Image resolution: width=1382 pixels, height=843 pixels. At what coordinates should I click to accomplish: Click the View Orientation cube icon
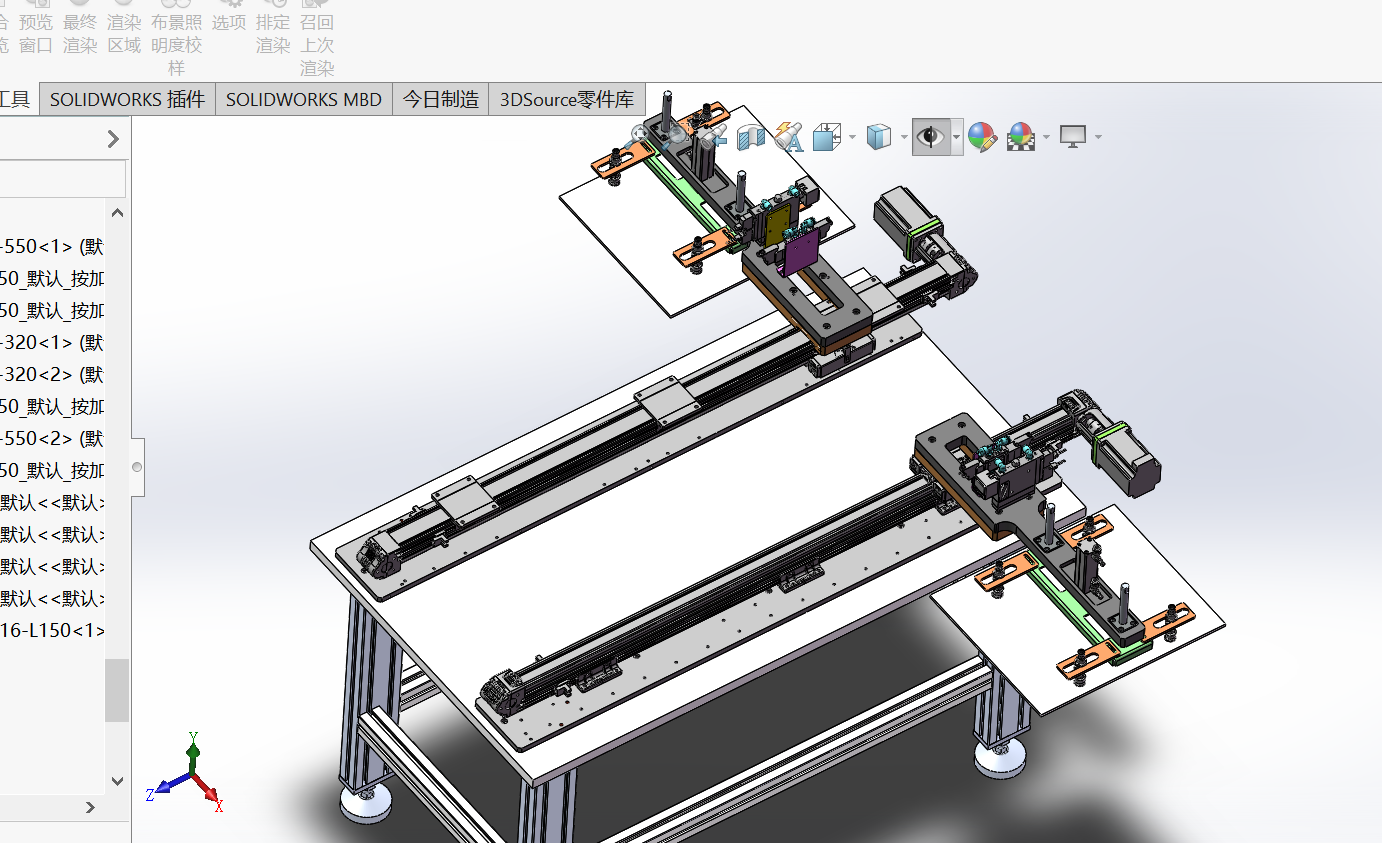click(826, 136)
